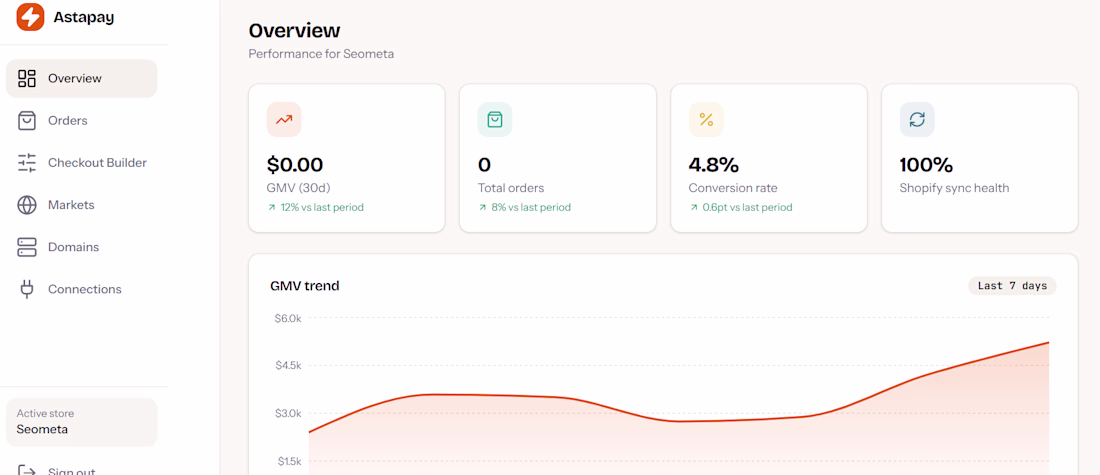Click the 4.8% conversion rate value

coord(713,165)
